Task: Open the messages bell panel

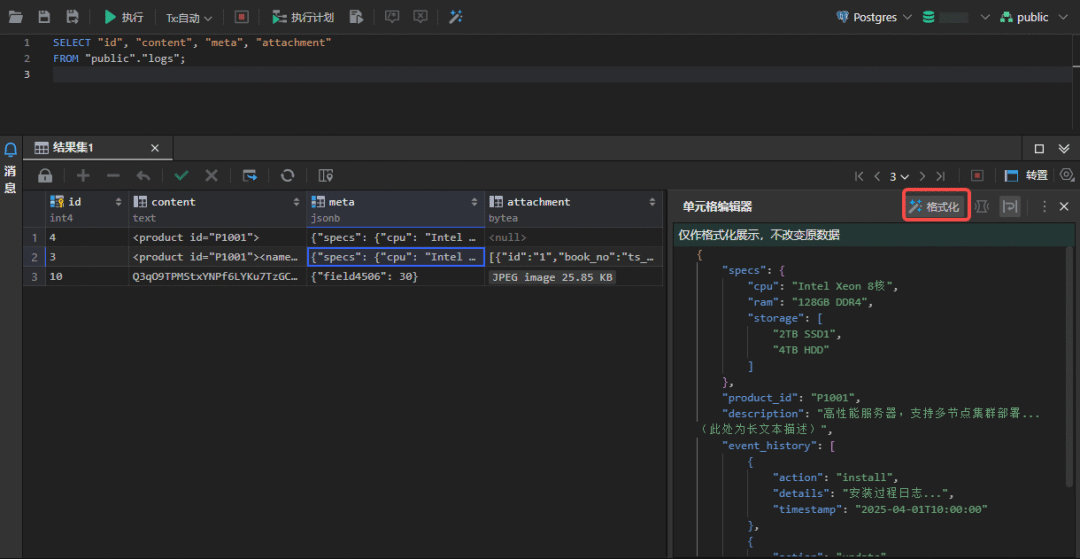Action: coord(11,151)
